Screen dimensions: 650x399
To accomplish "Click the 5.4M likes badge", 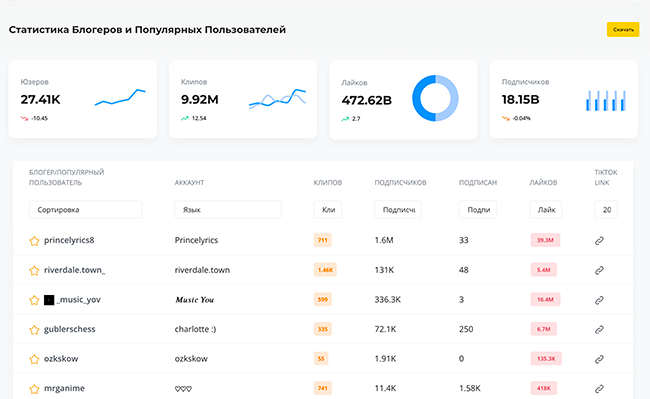I will pos(543,270).
